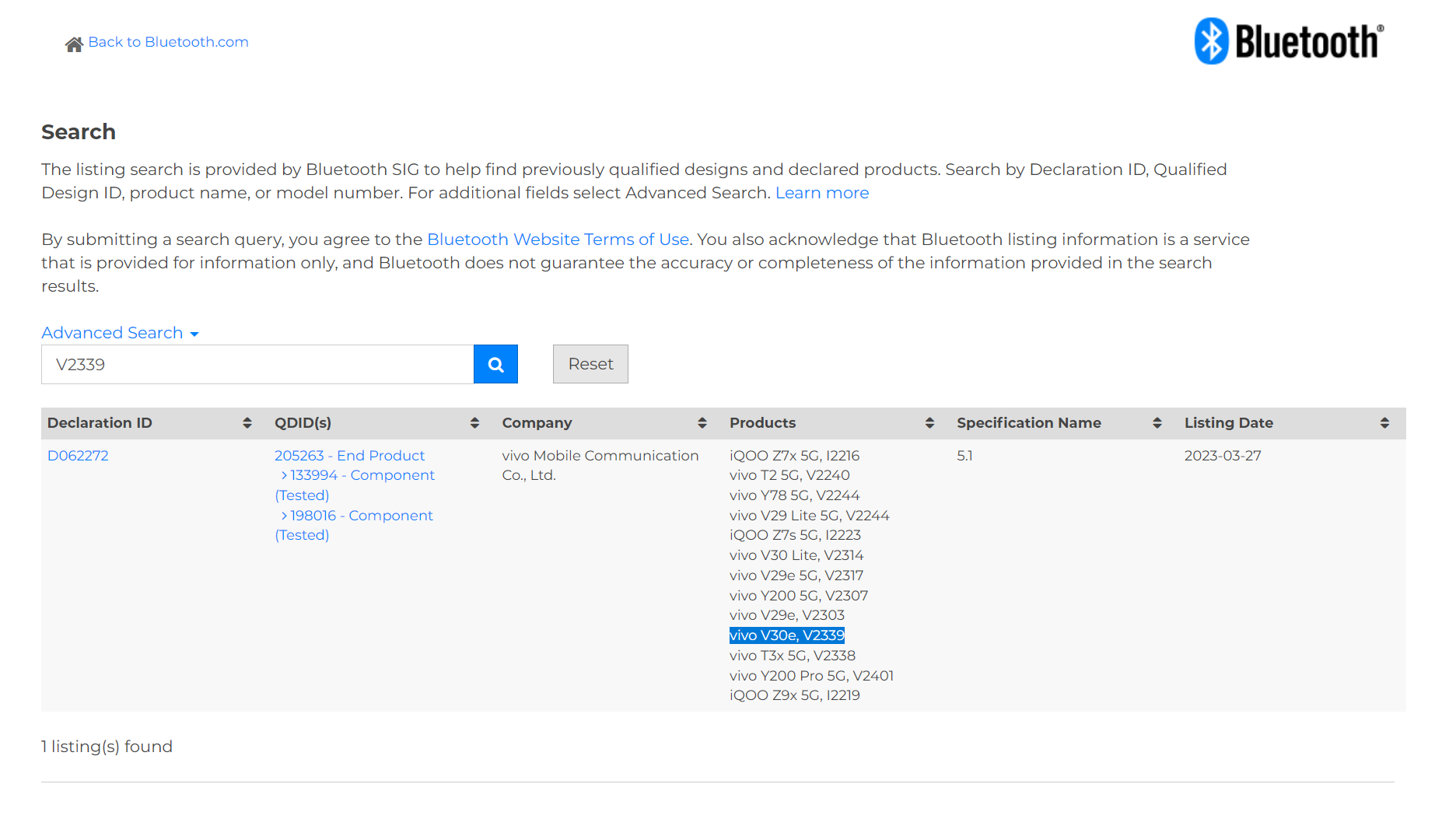This screenshot has width=1449, height=840.
Task: Click the blue magnifier search button
Action: (495, 364)
